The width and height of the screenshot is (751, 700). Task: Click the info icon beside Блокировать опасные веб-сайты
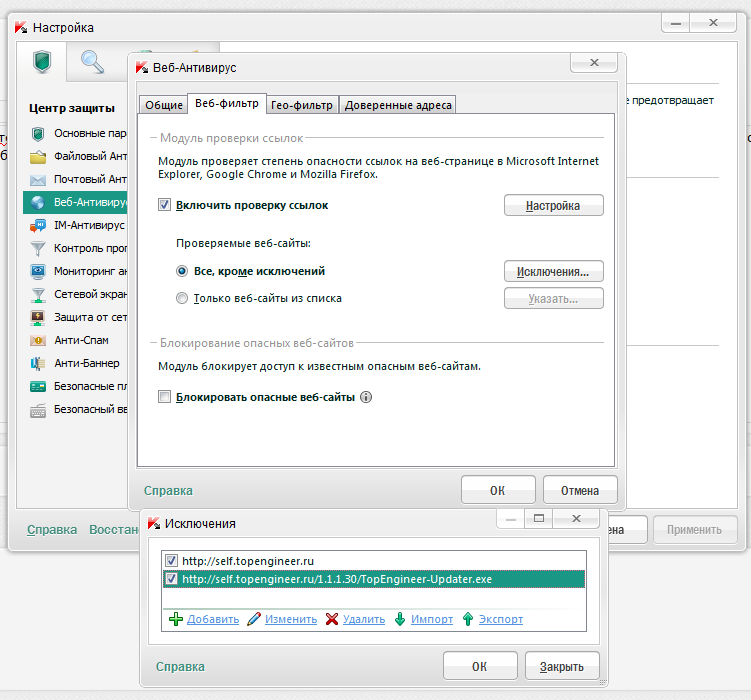point(366,397)
